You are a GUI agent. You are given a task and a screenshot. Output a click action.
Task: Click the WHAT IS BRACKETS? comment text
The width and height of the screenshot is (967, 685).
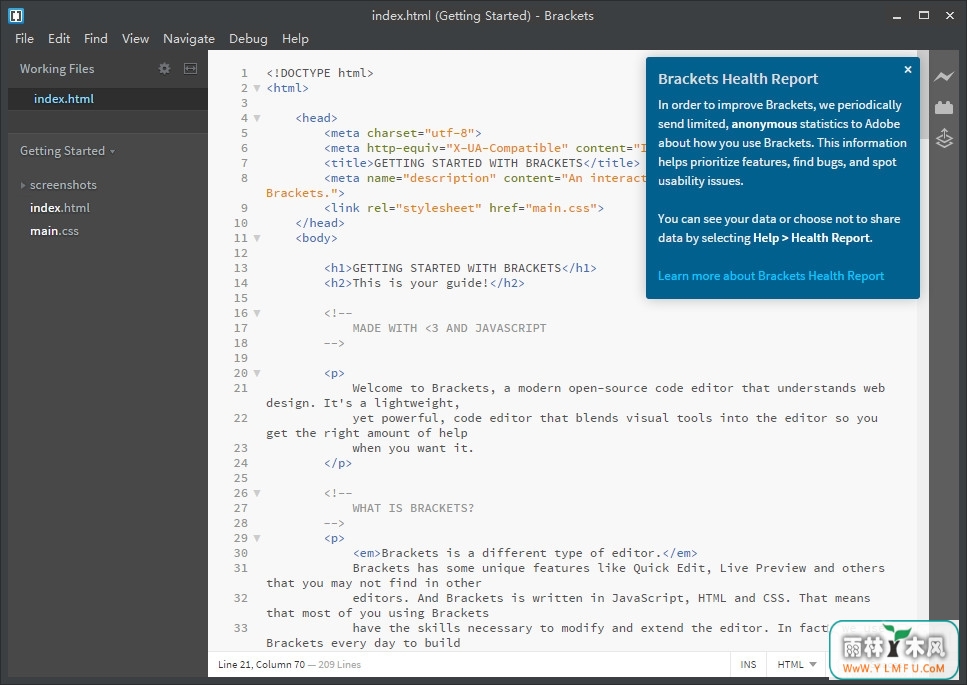[x=413, y=508]
